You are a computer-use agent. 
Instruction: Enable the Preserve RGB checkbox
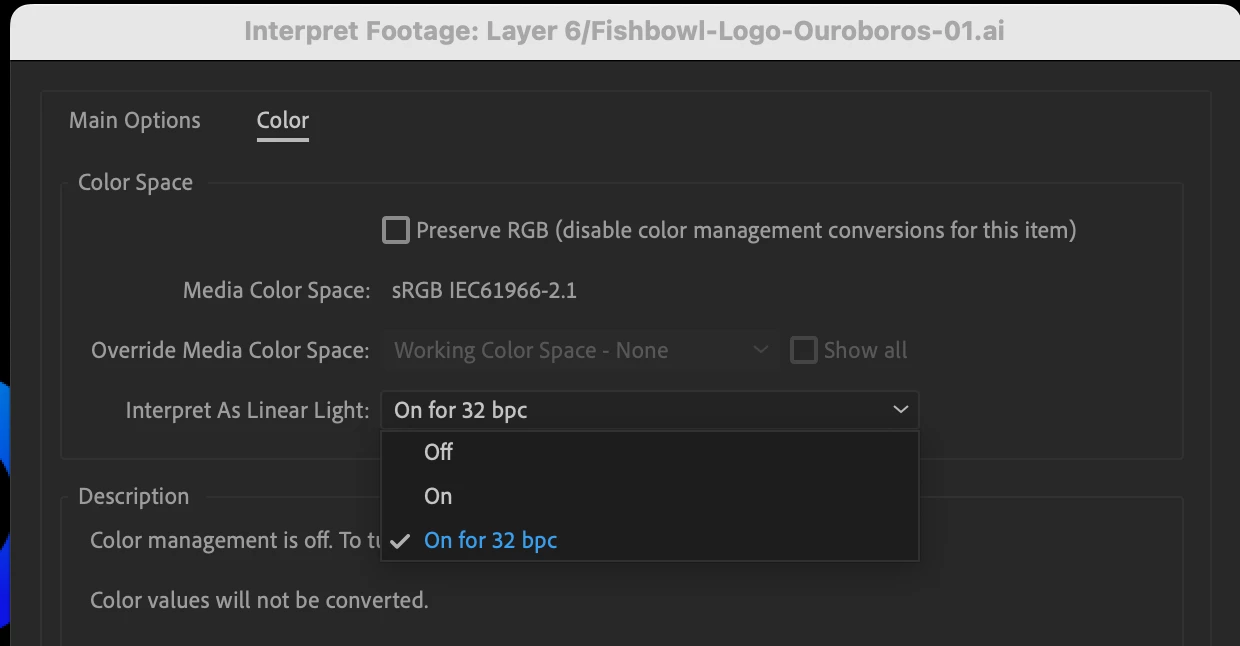coord(396,231)
